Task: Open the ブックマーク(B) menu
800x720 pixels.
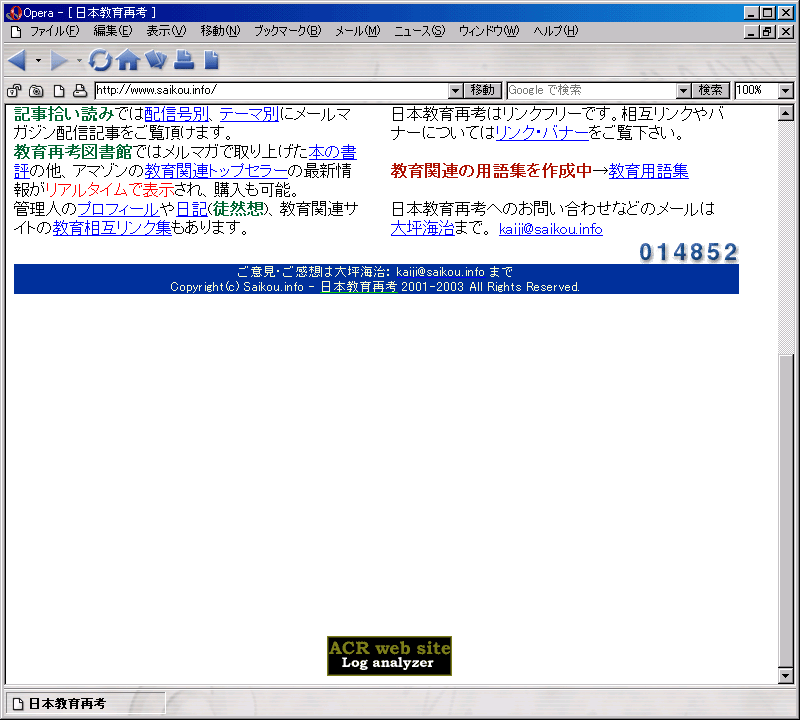Action: (288, 32)
